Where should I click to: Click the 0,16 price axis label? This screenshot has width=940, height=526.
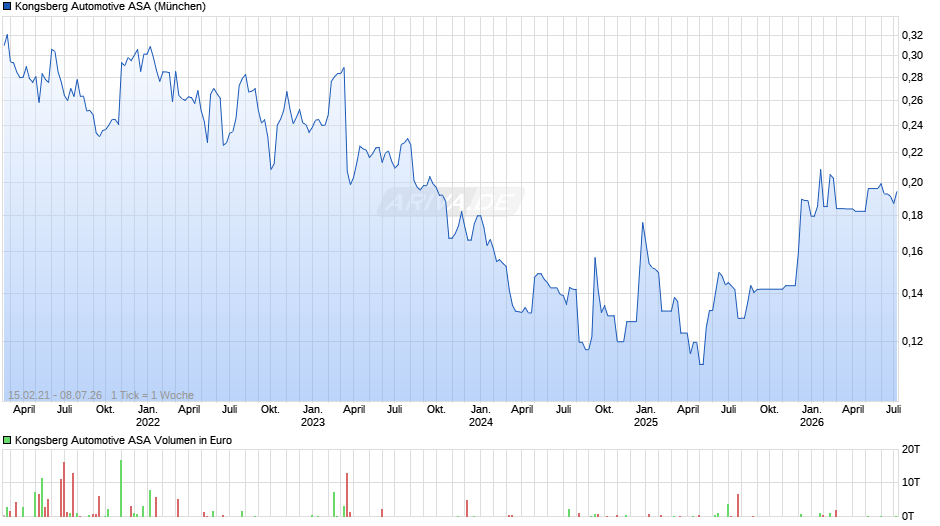[x=912, y=251]
